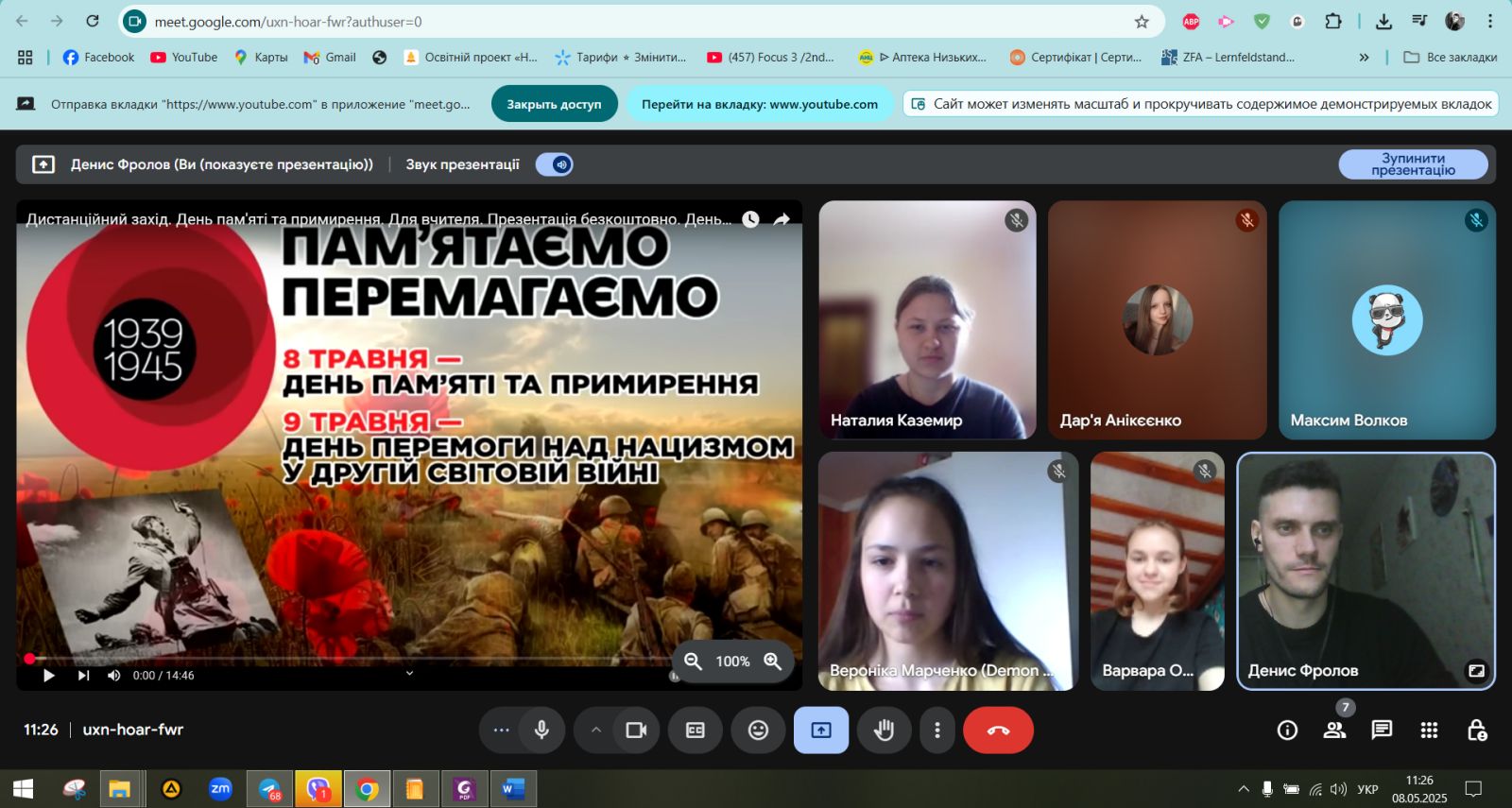Toggle the Звук презентації switch
Screen dimensions: 1512x808
point(555,164)
